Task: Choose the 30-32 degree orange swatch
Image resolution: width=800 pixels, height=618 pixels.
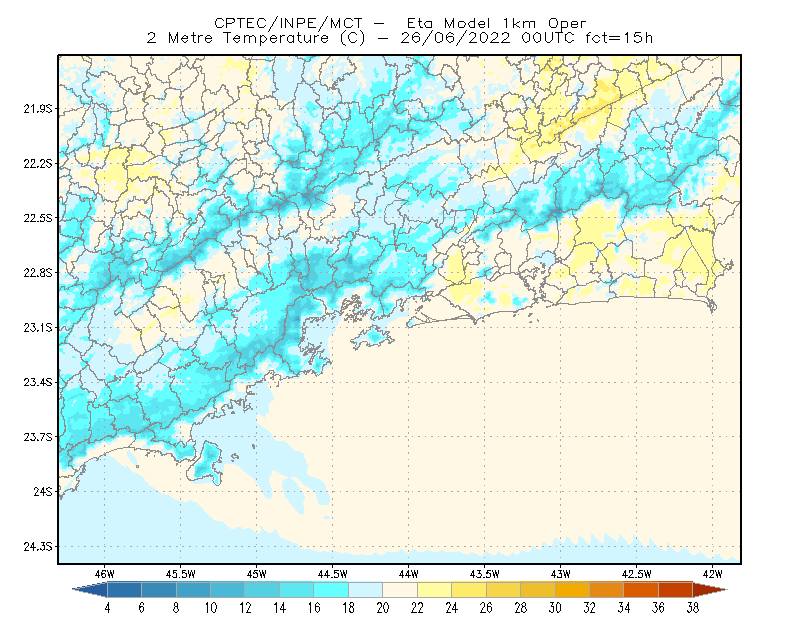Action: [x=572, y=590]
